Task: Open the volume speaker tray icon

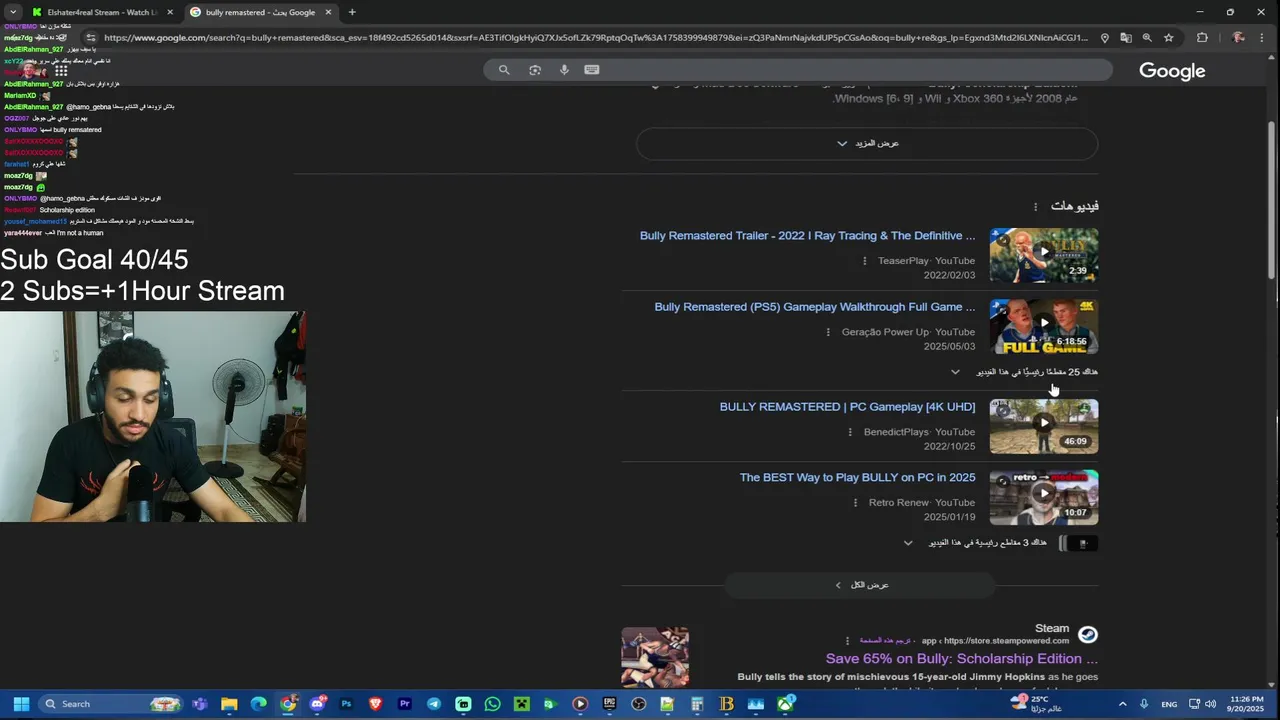Action: [1211, 704]
